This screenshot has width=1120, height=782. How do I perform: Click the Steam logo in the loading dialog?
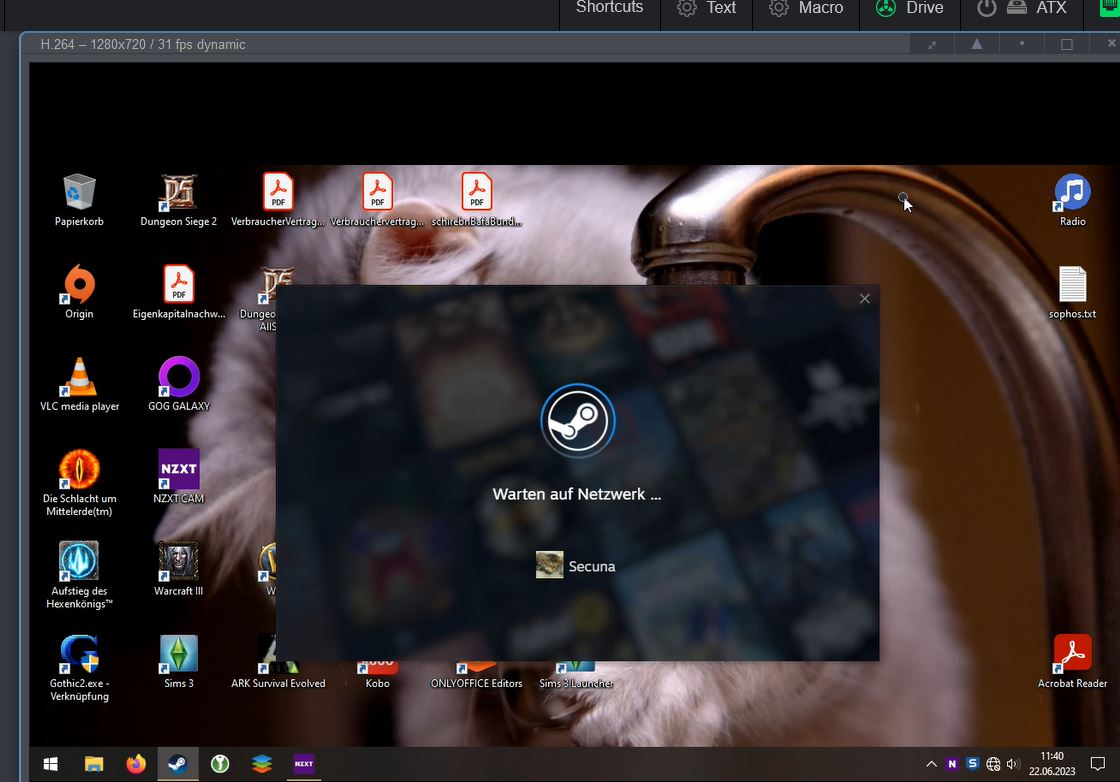[x=577, y=421]
